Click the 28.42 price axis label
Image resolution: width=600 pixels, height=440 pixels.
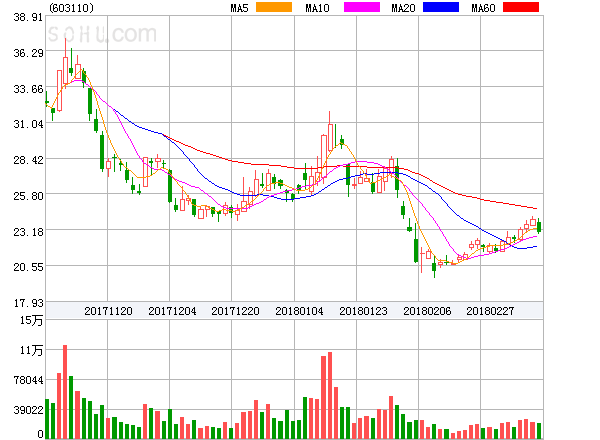[x=28, y=160]
